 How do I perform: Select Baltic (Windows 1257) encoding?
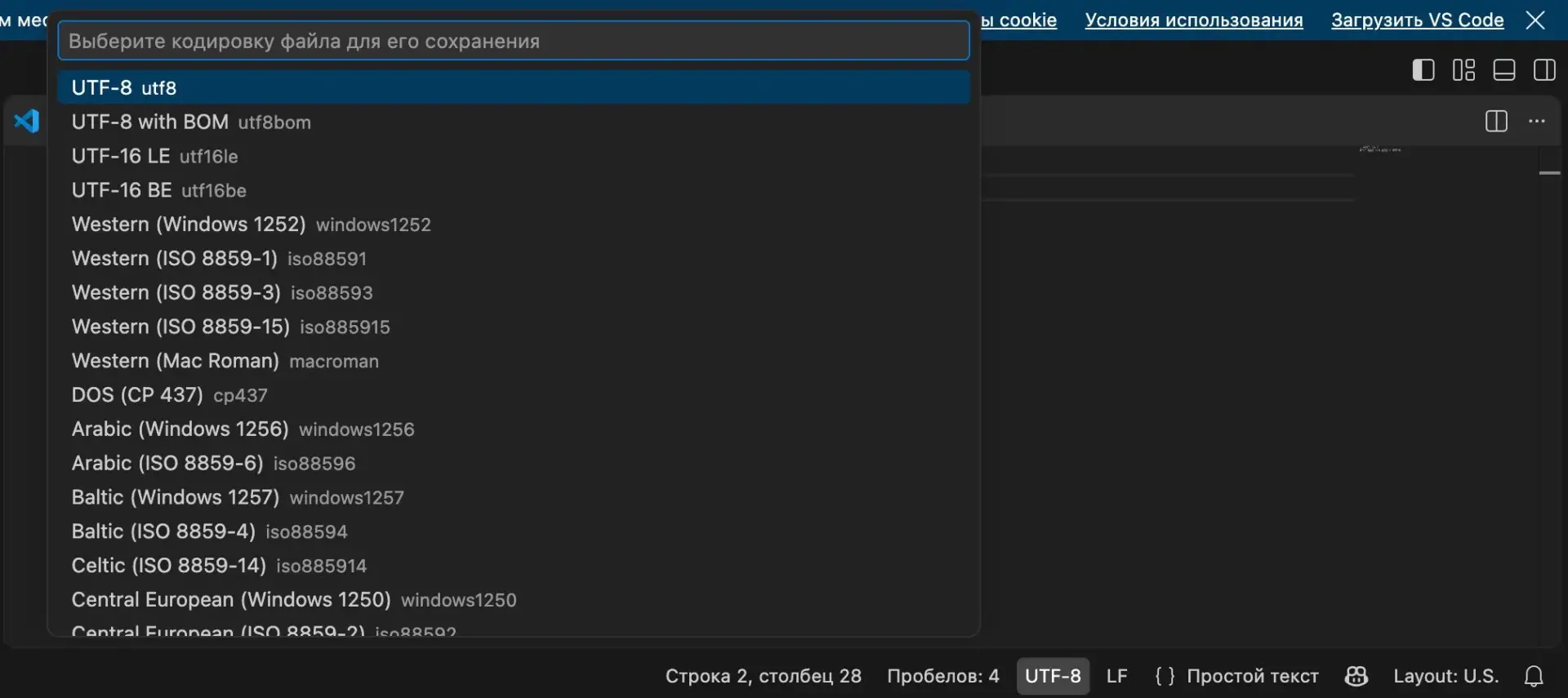coord(514,497)
